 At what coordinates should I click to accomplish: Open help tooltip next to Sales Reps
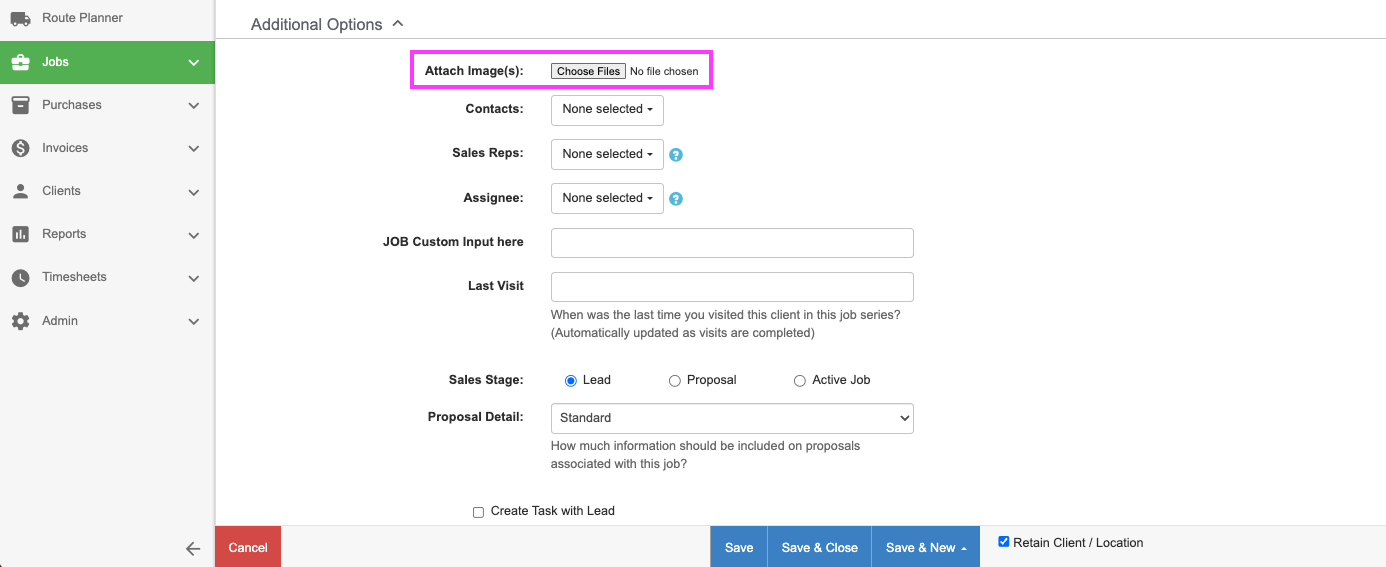(676, 155)
